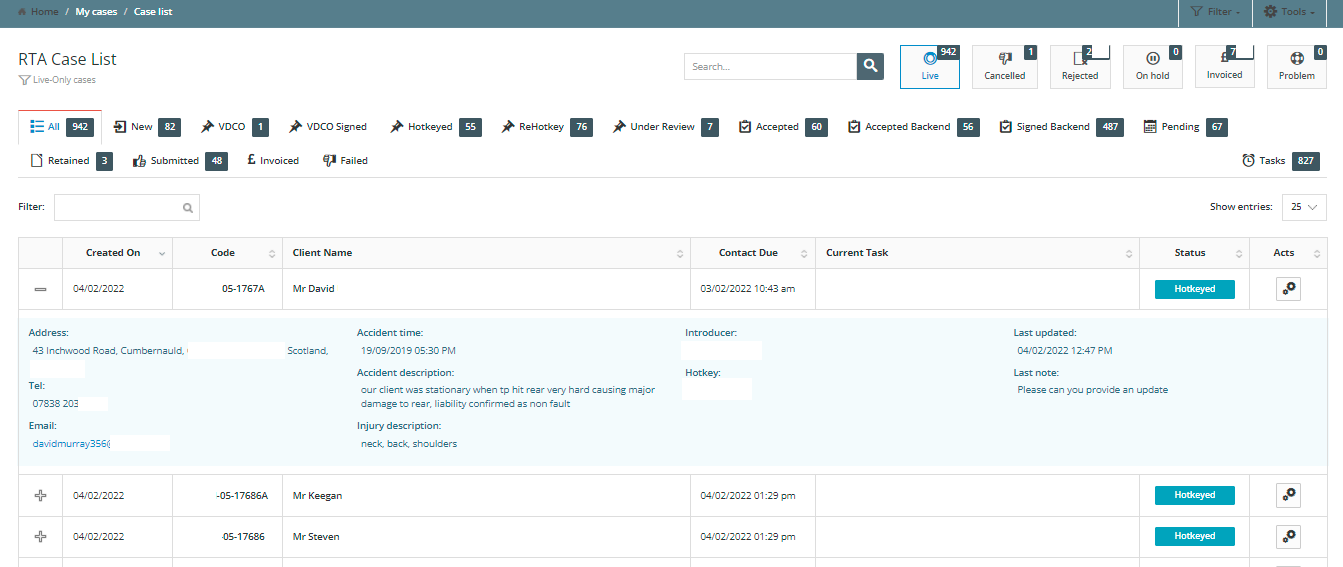Screen dimensions: 1343x567
Task: Click Hotkeyed status badge for Mr Steven
Action: point(1194,537)
